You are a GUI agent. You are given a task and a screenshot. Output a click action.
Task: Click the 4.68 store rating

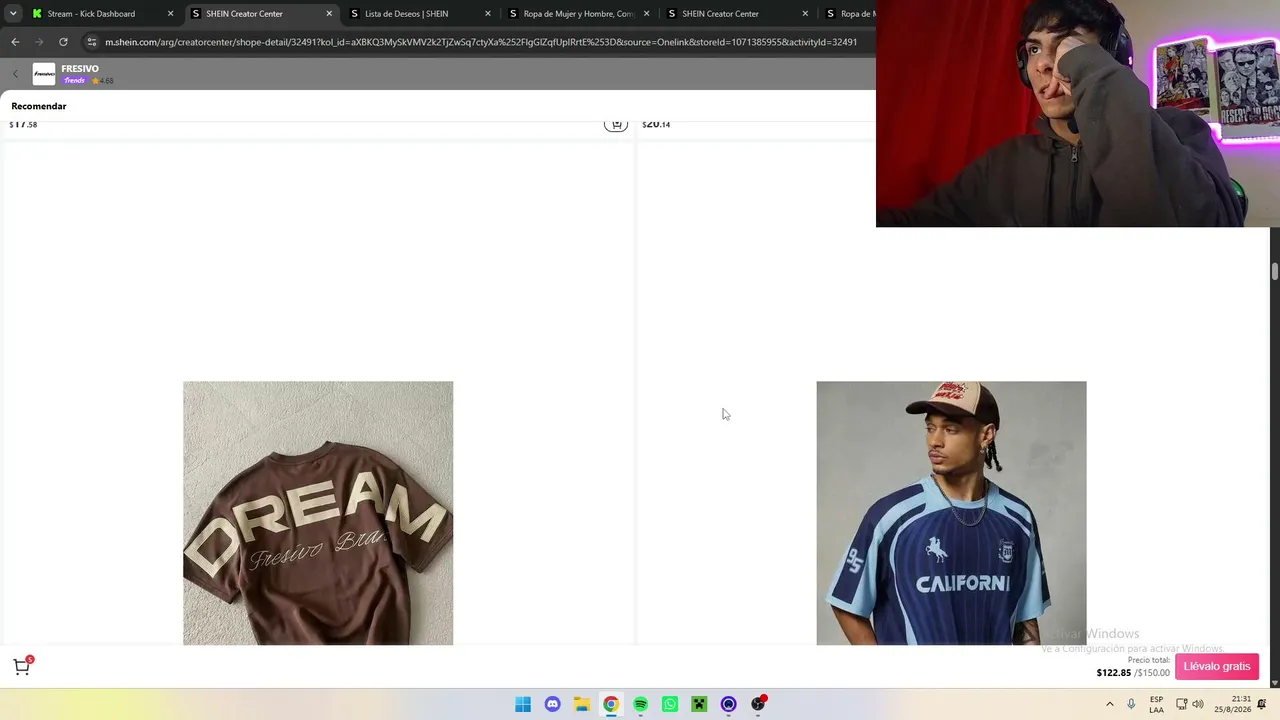pyautogui.click(x=103, y=81)
